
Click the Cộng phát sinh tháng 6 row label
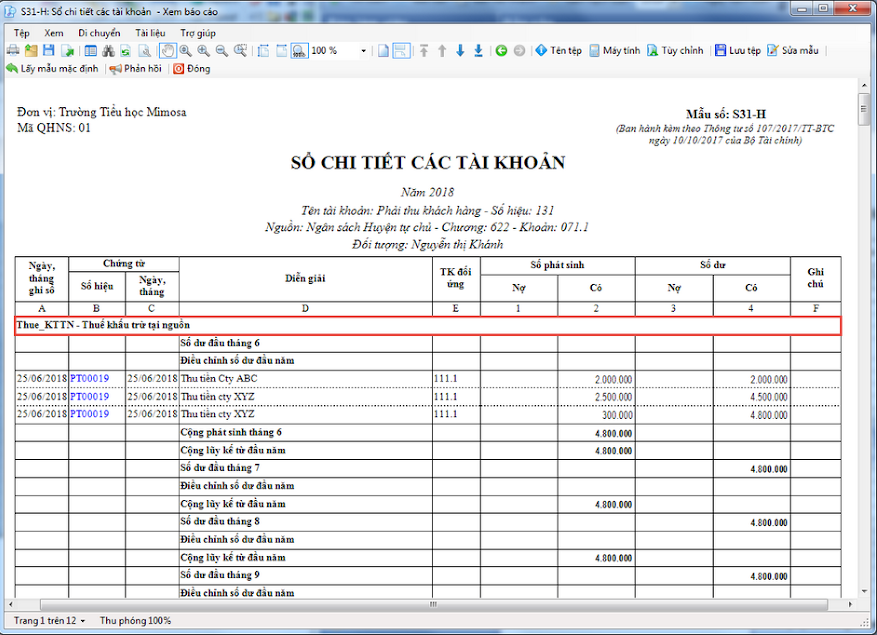click(x=231, y=432)
